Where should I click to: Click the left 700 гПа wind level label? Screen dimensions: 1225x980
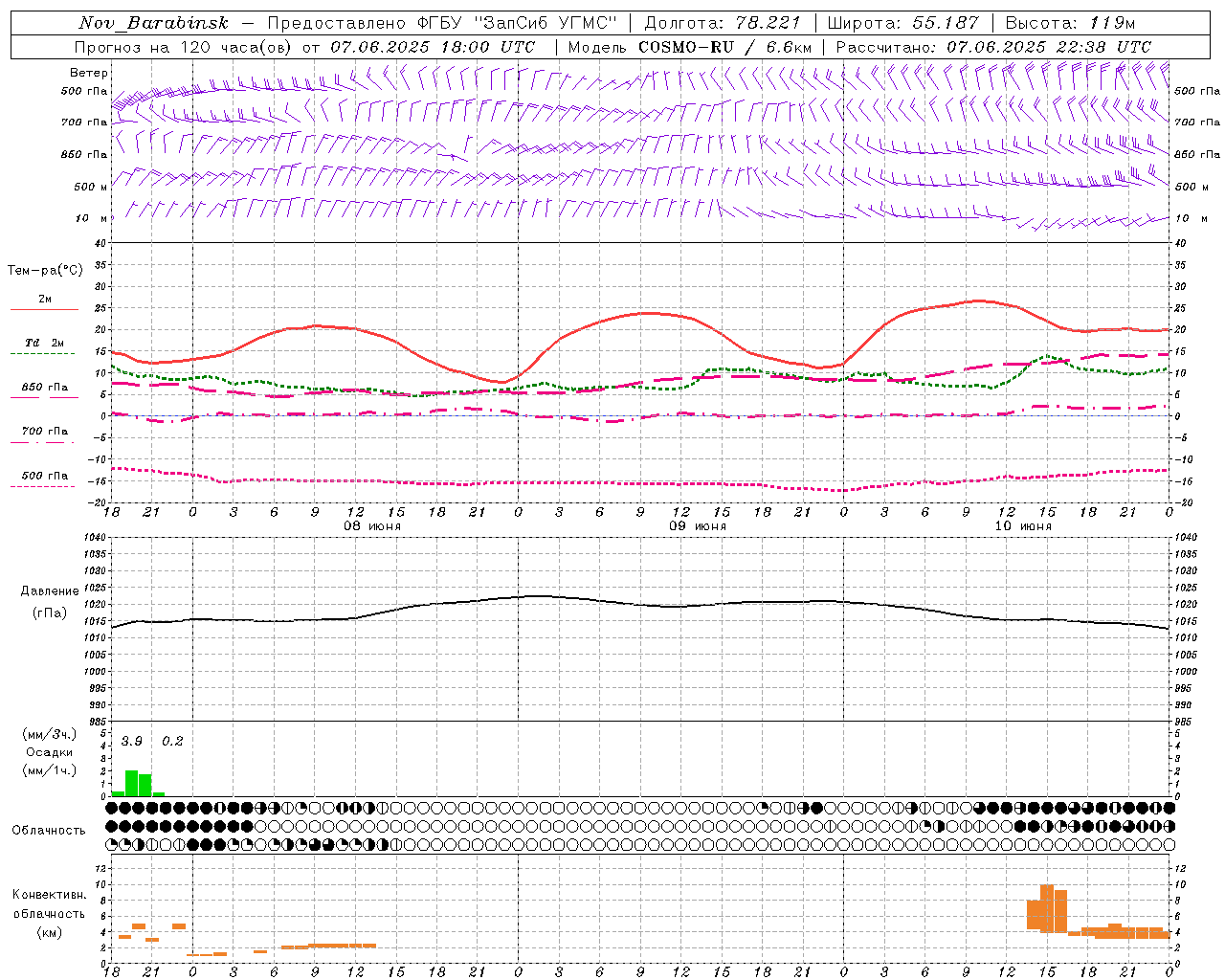tap(84, 122)
